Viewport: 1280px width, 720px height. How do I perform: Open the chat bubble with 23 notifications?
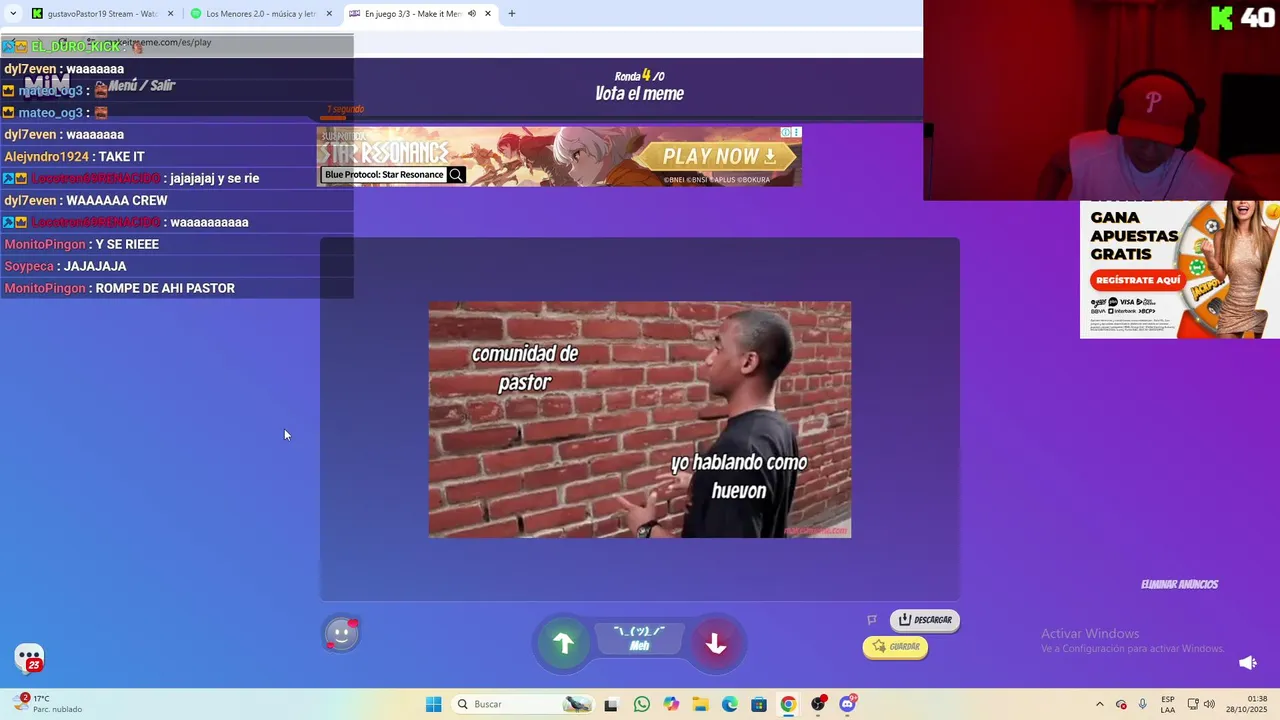(29, 658)
